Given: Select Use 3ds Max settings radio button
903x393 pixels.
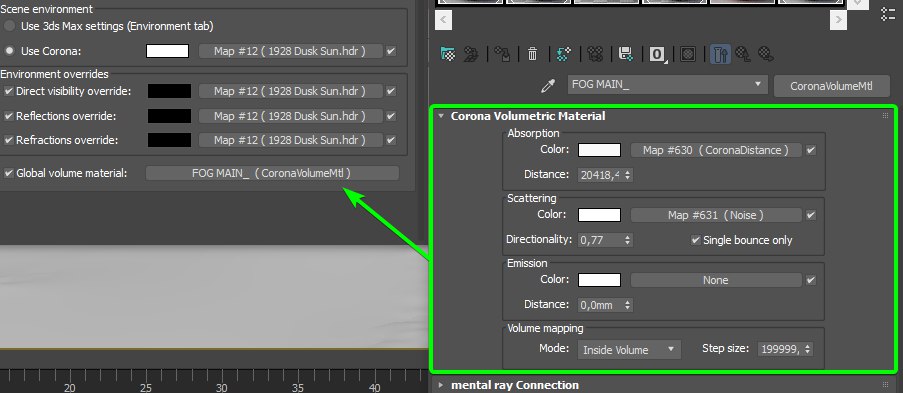Looking at the screenshot, I should tap(9, 26).
